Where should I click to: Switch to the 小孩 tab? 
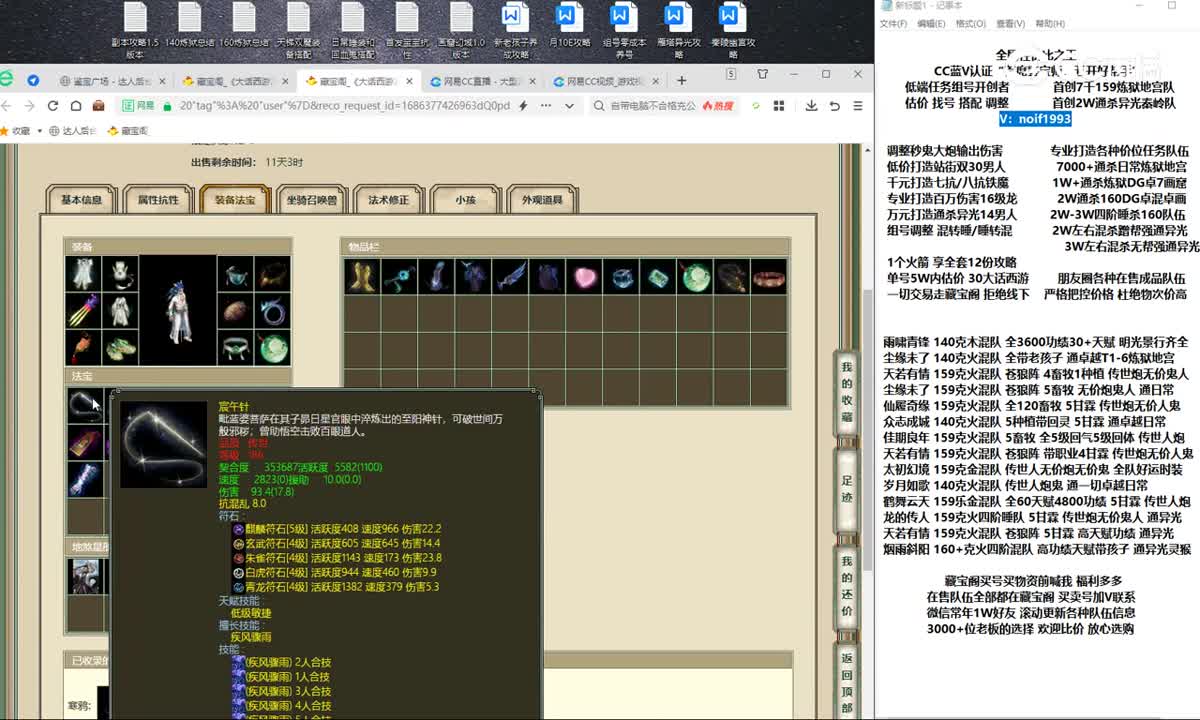pos(465,200)
